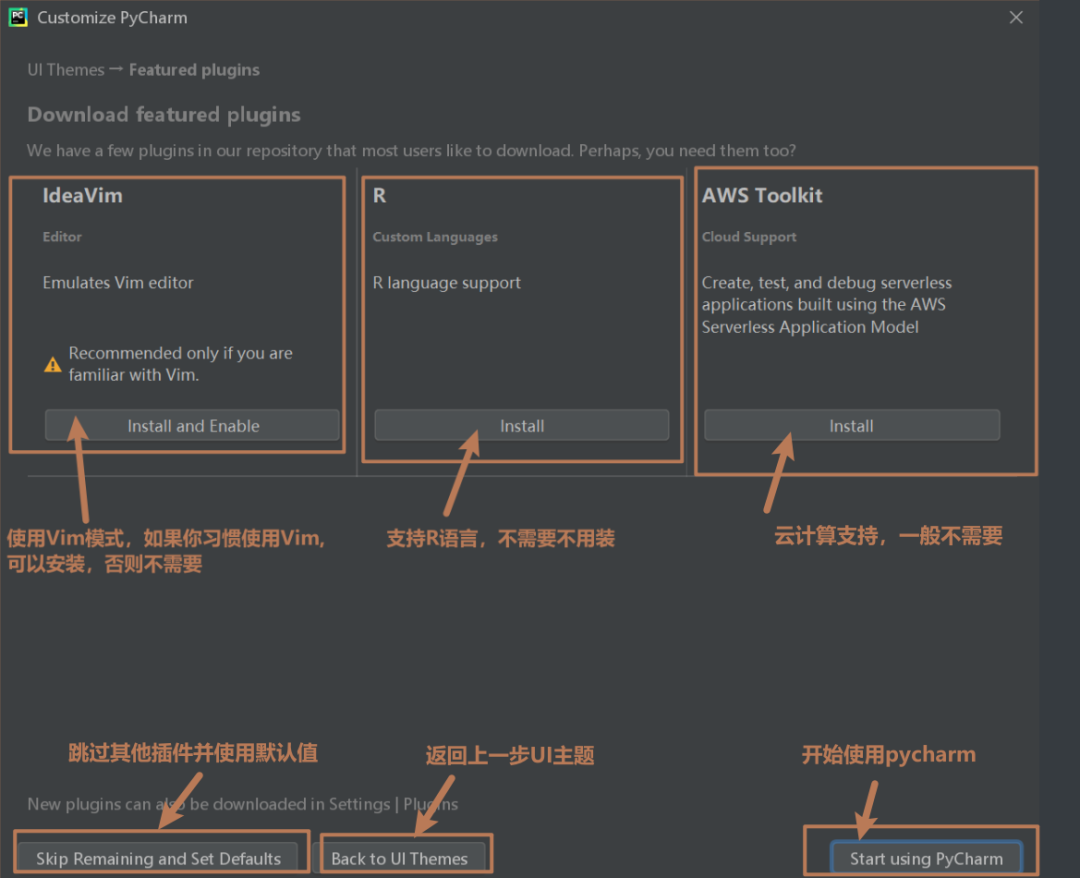Viewport: 1080px width, 878px height.
Task: Click the Cloud Support category label
Action: (749, 237)
